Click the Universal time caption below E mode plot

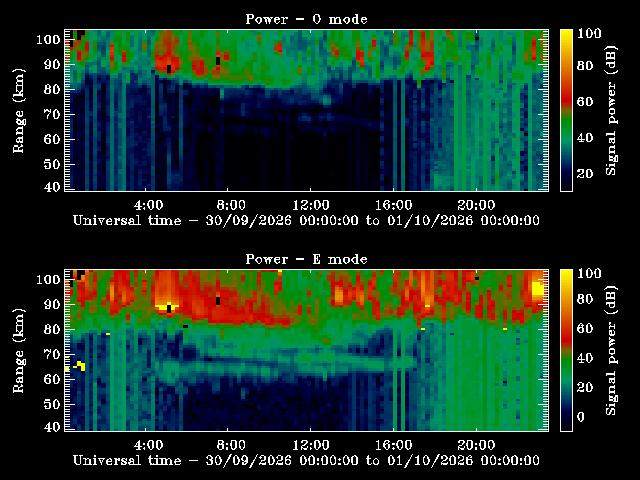click(306, 460)
